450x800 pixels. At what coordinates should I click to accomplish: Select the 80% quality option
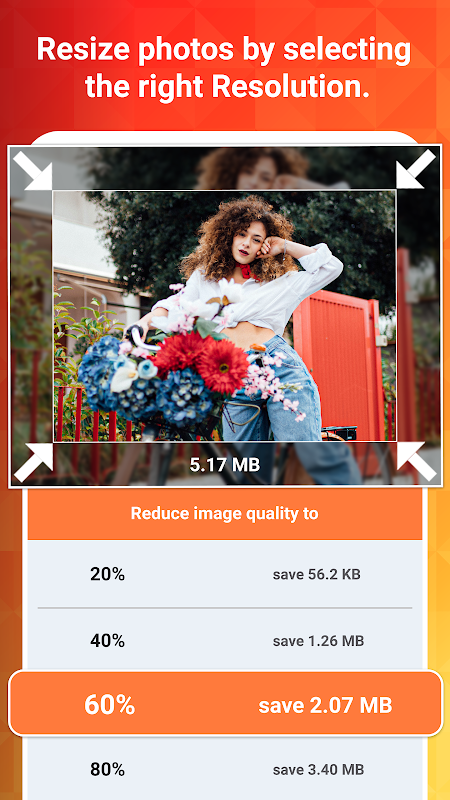pos(225,769)
